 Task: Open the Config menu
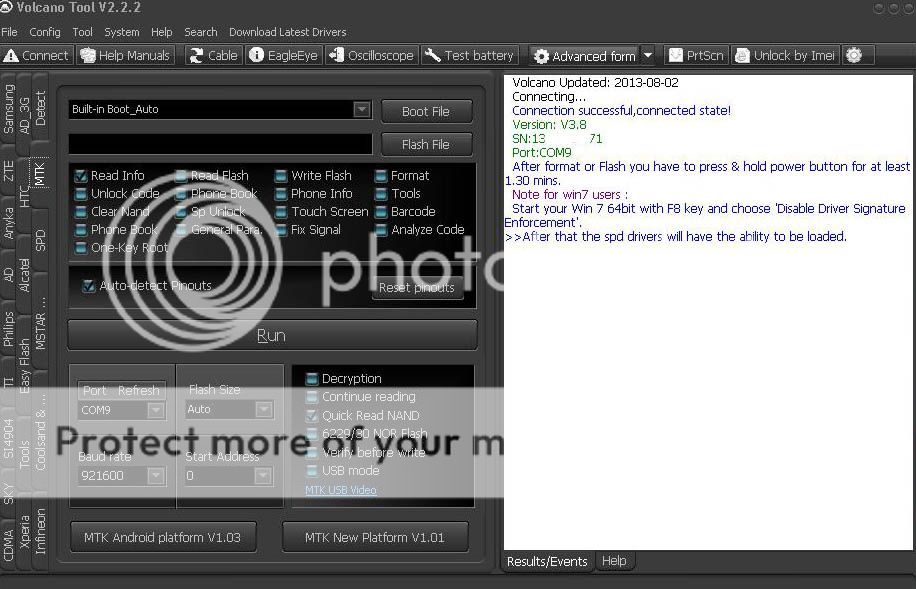45,32
